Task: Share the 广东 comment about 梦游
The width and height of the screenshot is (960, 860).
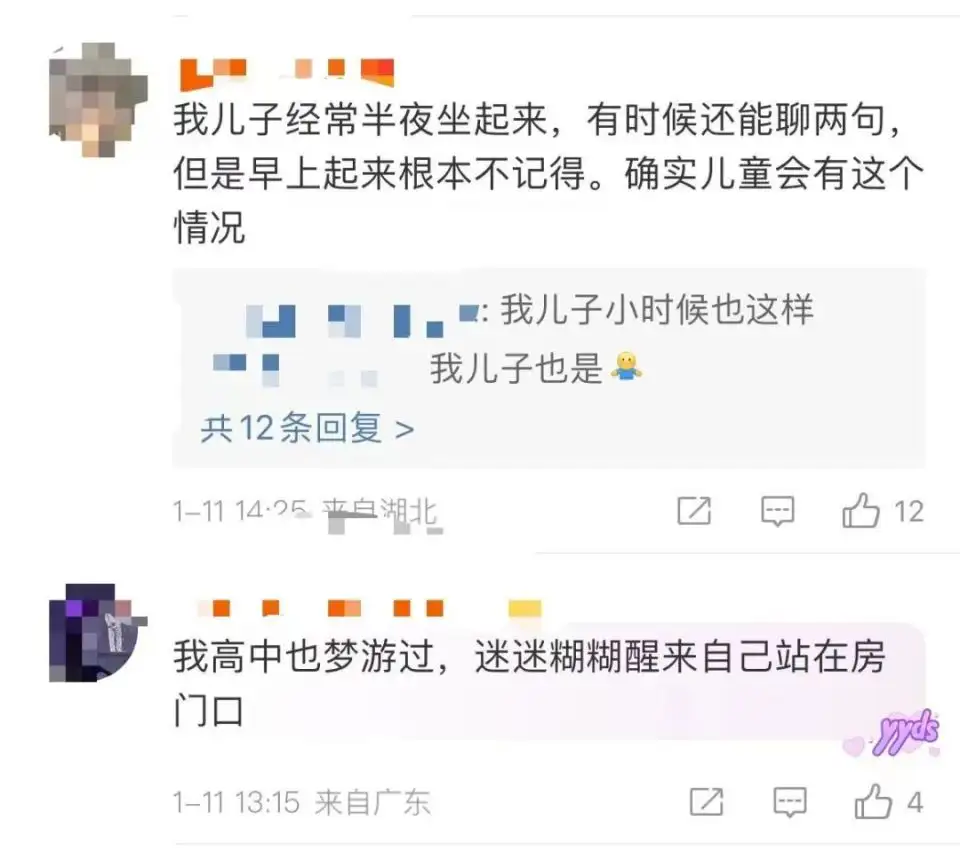Action: pyautogui.click(x=707, y=802)
